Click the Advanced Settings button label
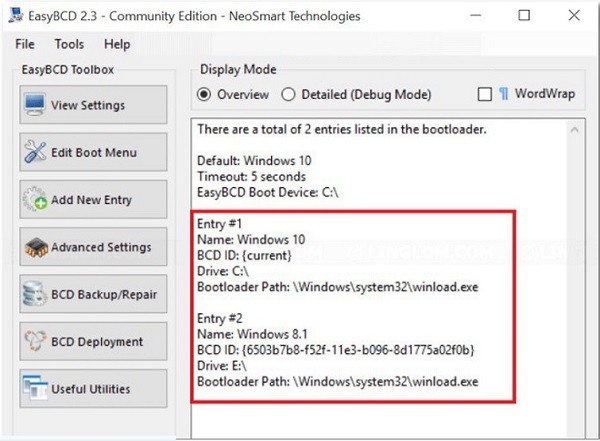600x441 pixels. click(x=101, y=247)
